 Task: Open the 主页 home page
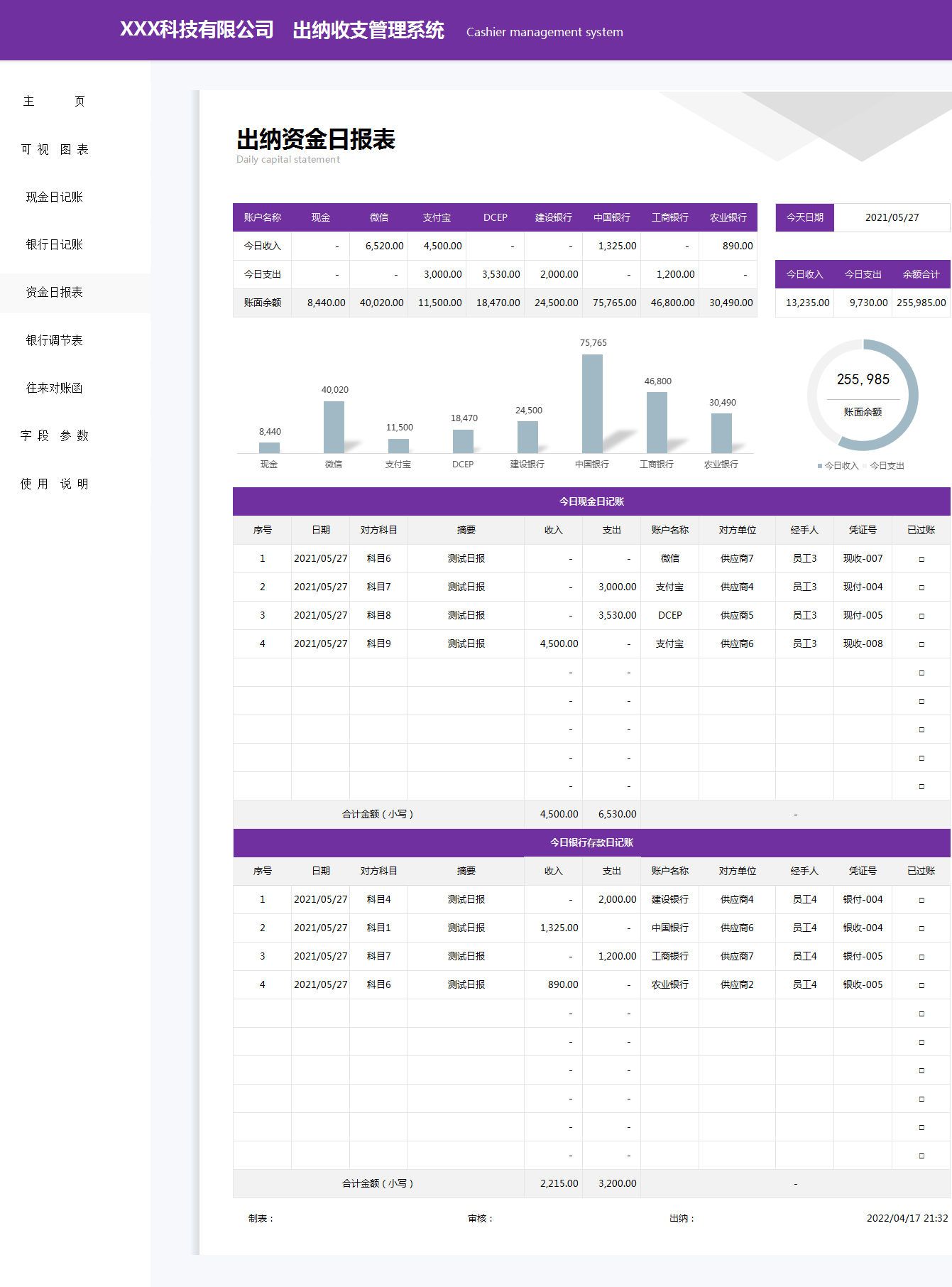54,102
